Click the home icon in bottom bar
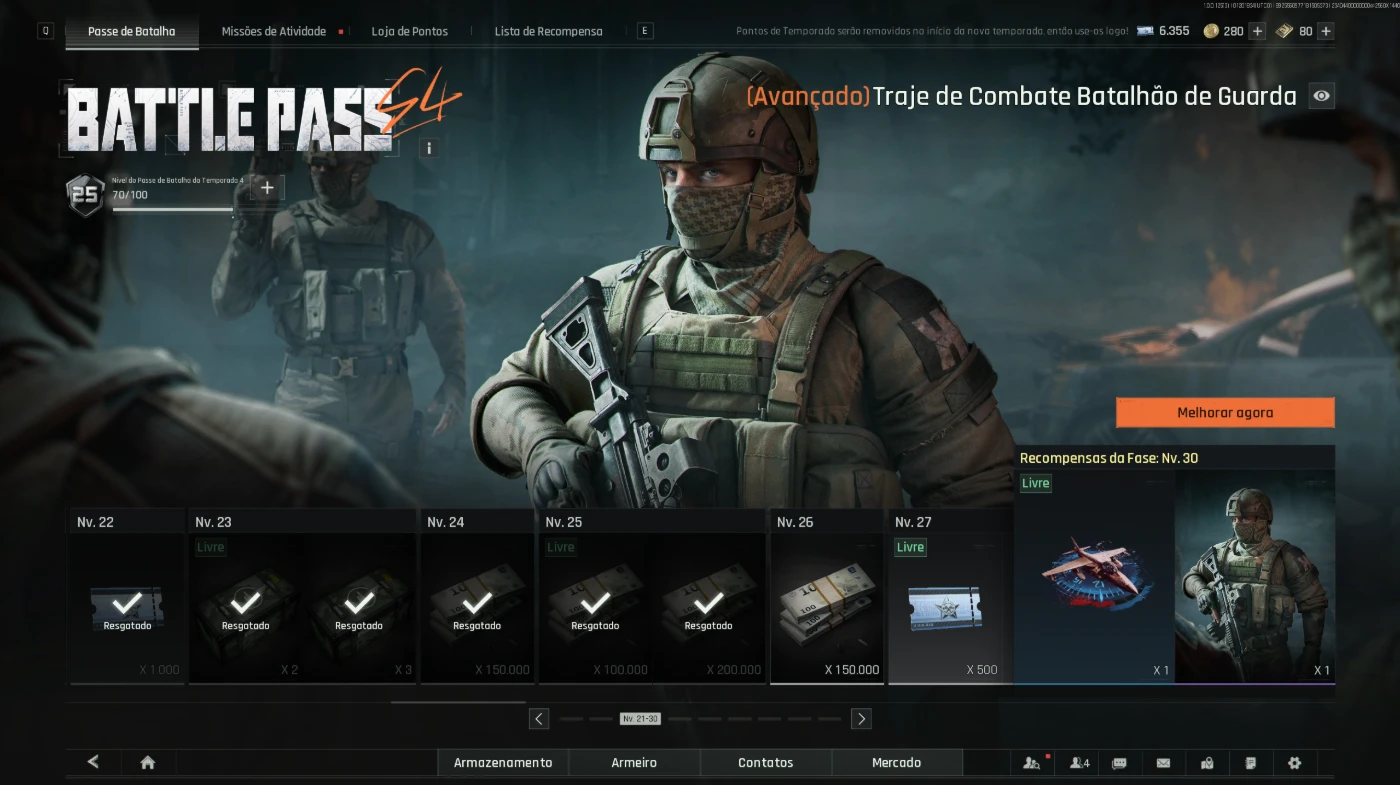This screenshot has width=1400, height=785. [148, 763]
